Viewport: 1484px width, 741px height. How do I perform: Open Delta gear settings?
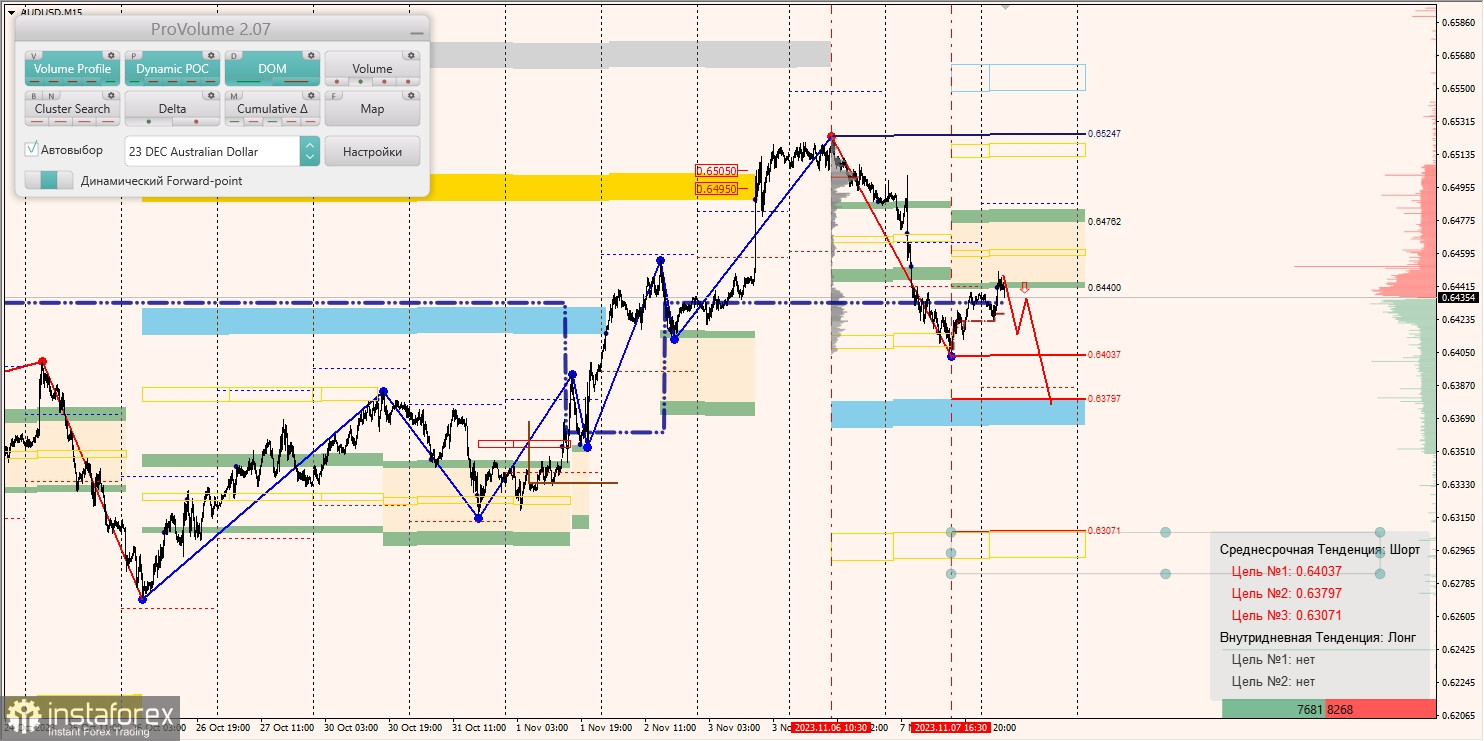tap(211, 96)
